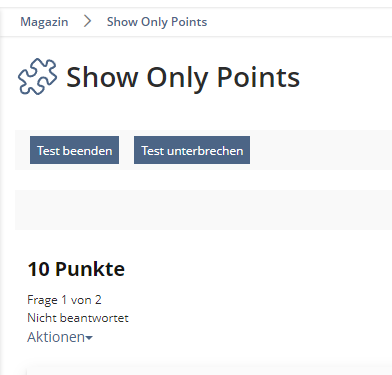Go to Magazin in the breadcrumb
This screenshot has width=392, height=375.
(x=44, y=22)
